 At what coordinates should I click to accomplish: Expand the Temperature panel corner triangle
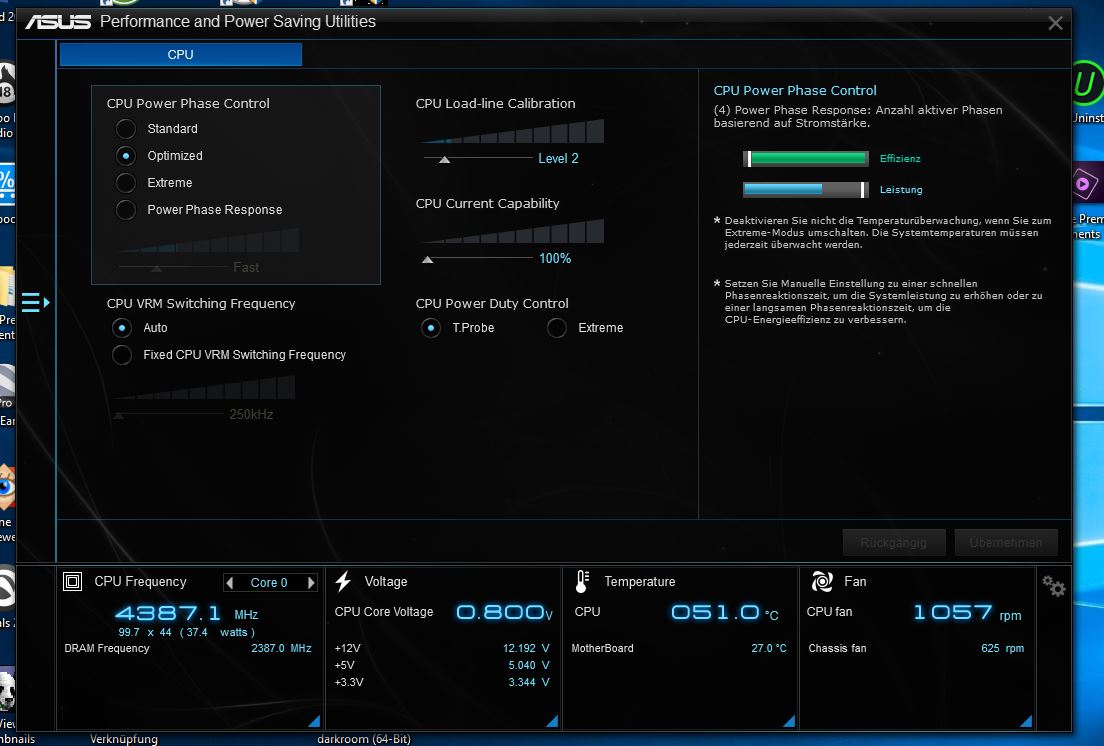tap(788, 721)
